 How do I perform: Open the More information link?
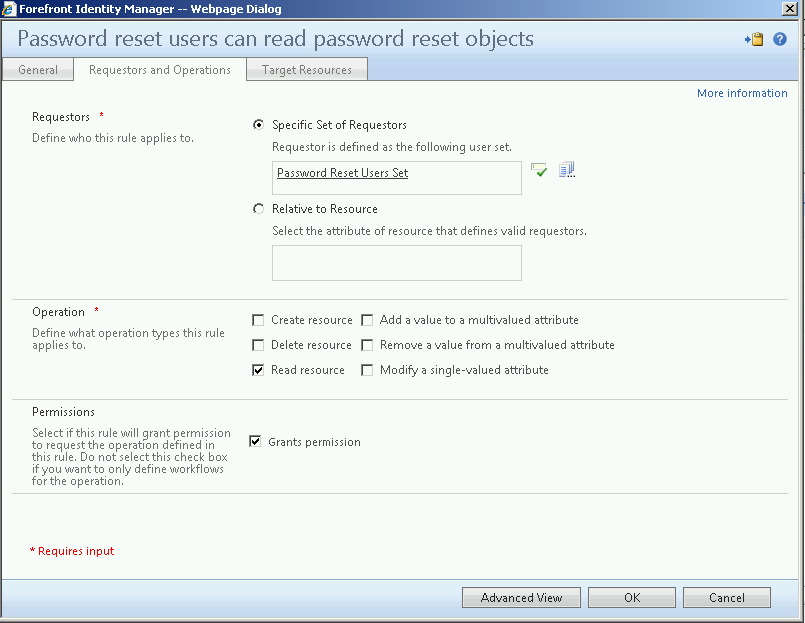[x=742, y=93]
